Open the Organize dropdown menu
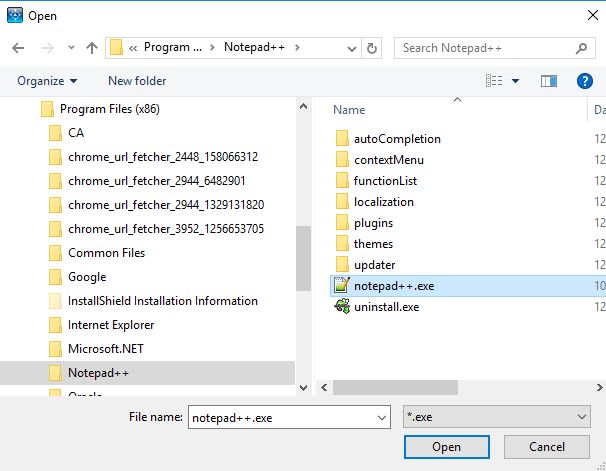The width and height of the screenshot is (606, 471). point(47,81)
